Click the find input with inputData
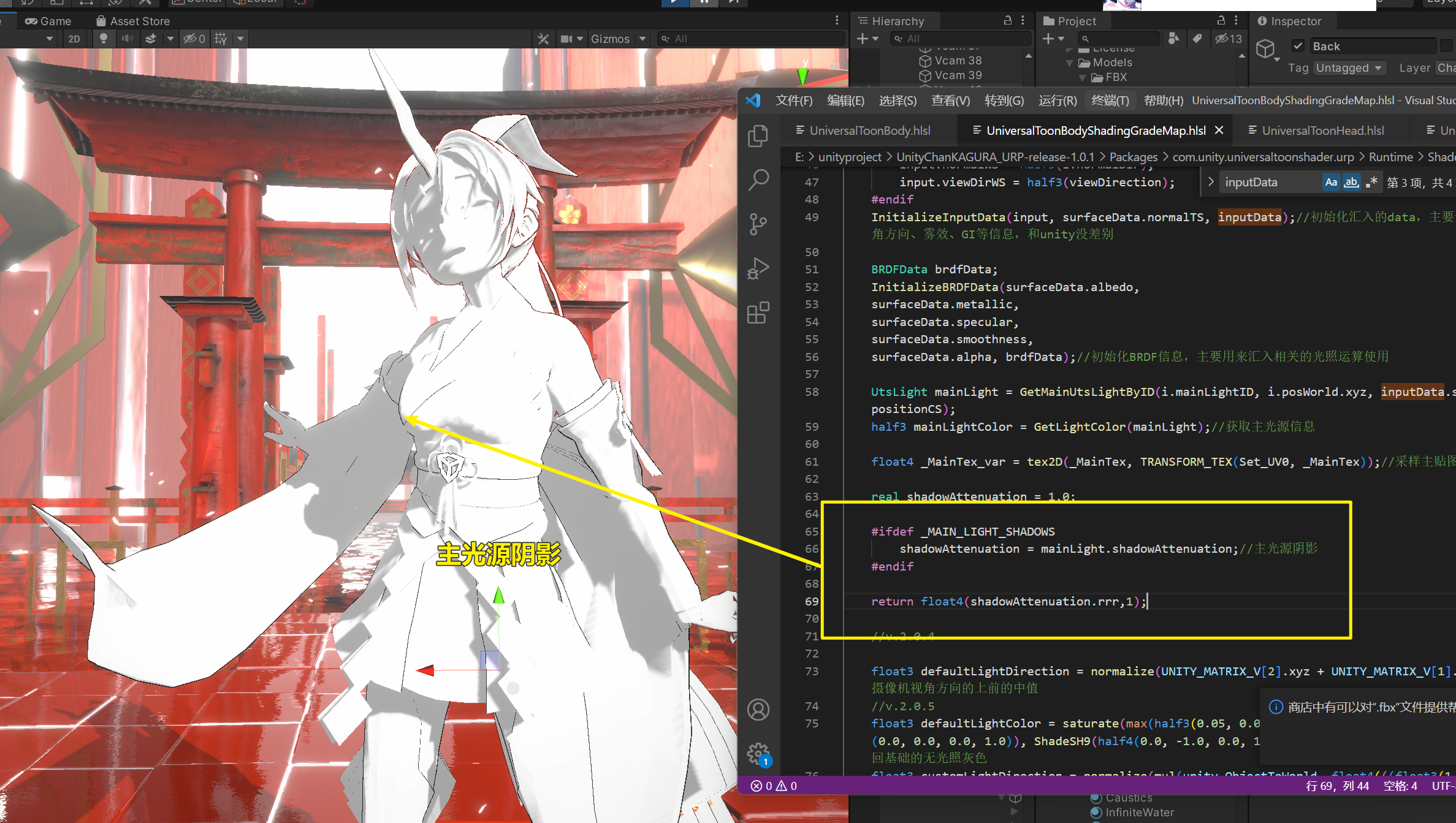Image resolution: width=1456 pixels, height=823 pixels. tap(1270, 182)
